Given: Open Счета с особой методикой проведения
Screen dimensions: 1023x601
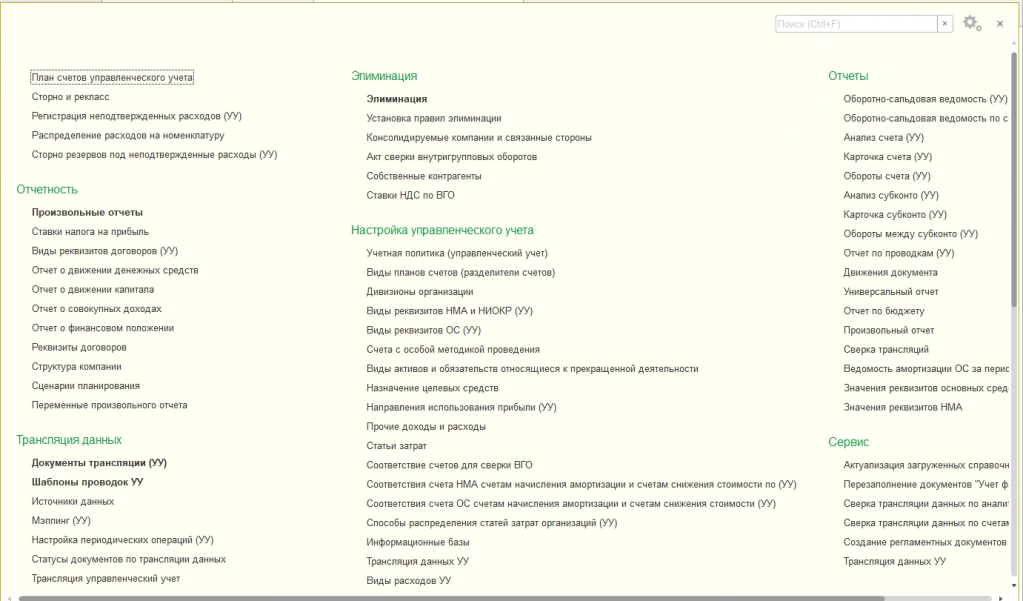Looking at the screenshot, I should click(x=453, y=349).
